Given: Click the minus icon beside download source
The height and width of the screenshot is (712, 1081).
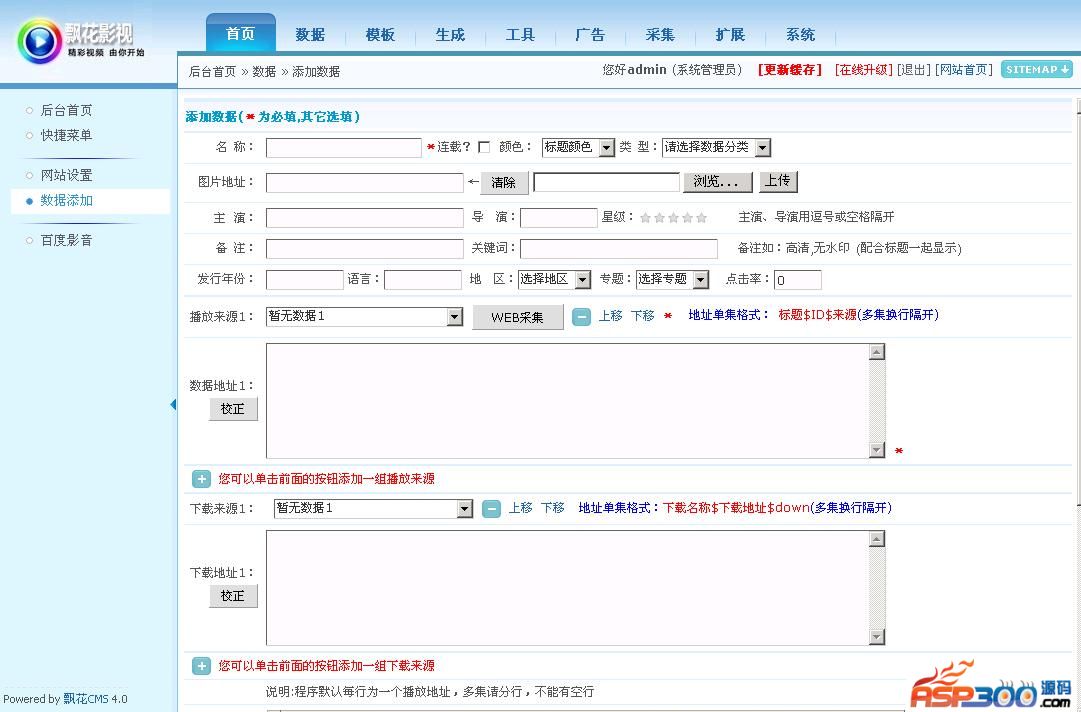Looking at the screenshot, I should tap(491, 509).
